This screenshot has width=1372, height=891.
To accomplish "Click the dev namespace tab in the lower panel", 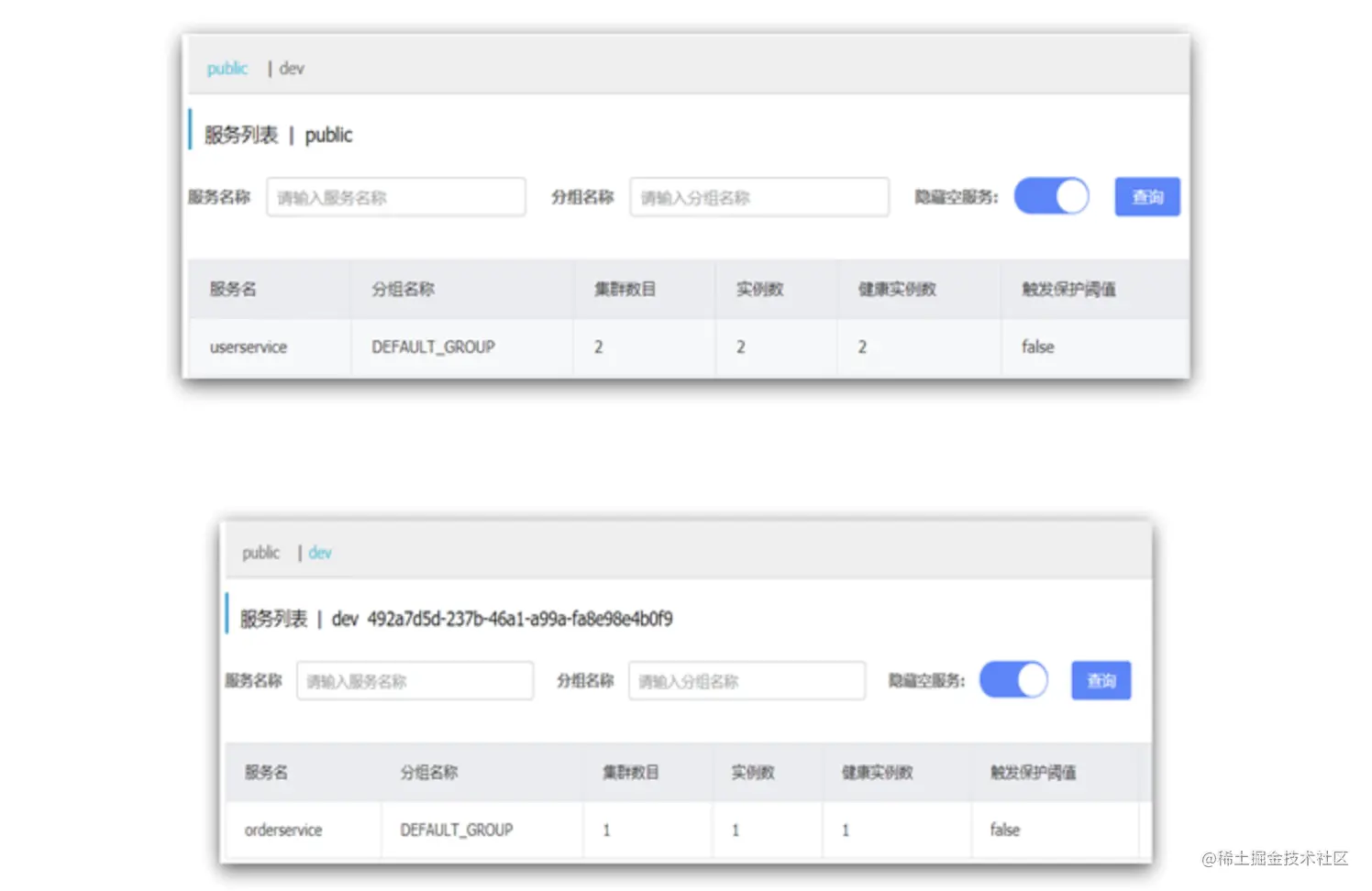I will (x=320, y=553).
